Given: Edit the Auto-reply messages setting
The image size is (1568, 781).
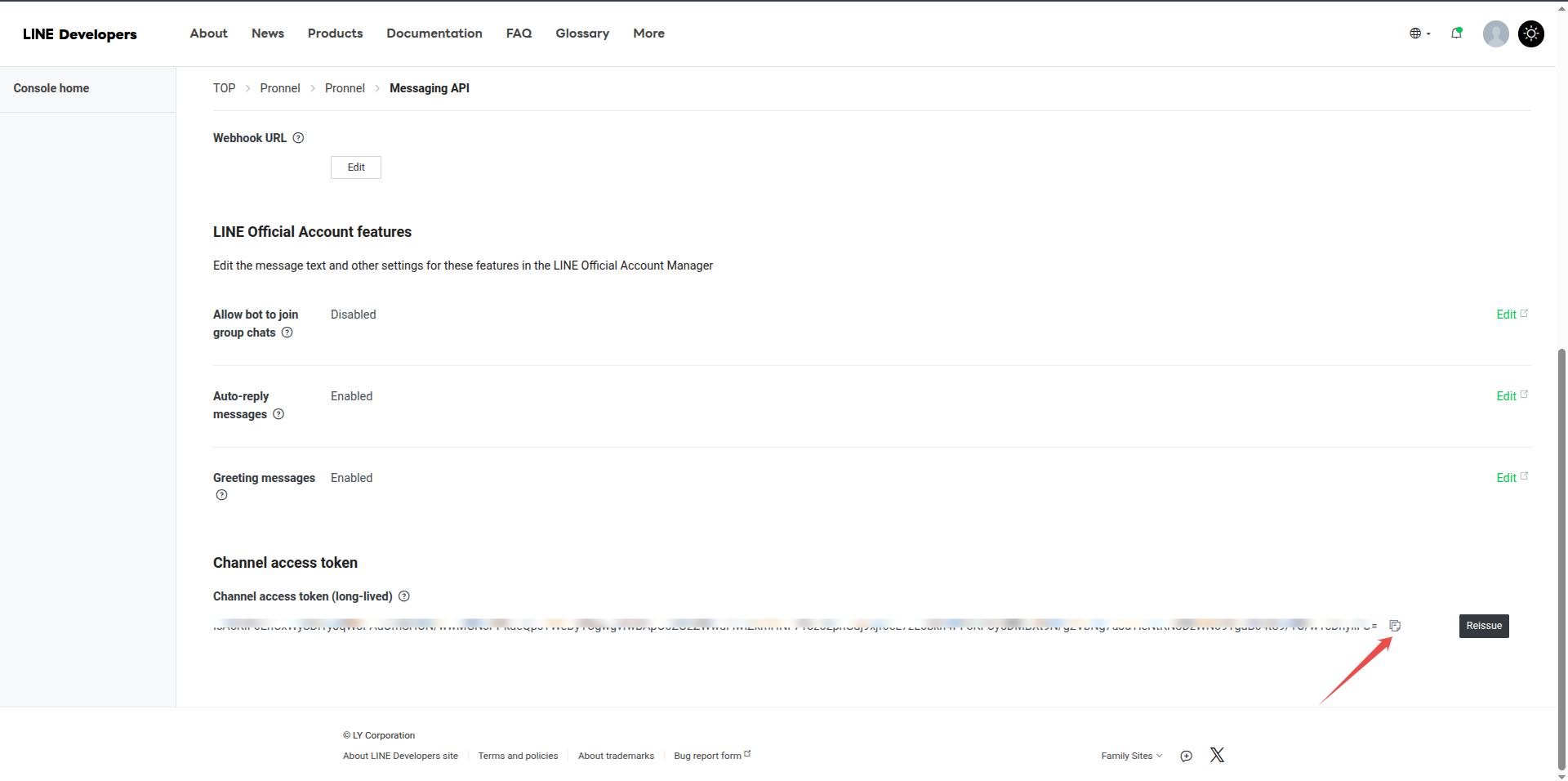Looking at the screenshot, I should point(1512,396).
